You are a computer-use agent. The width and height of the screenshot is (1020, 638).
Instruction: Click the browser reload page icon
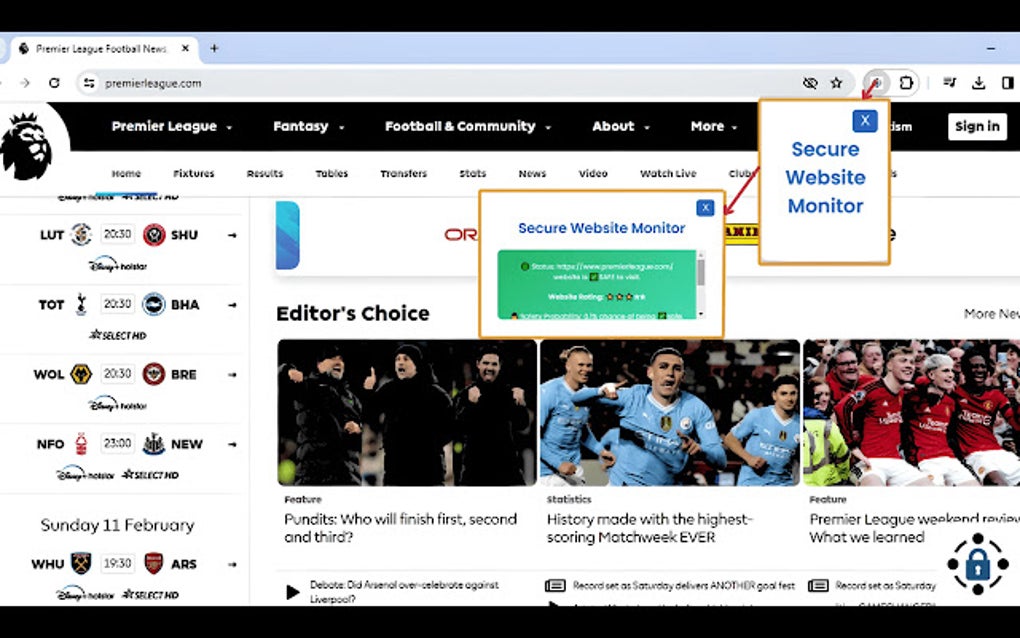click(55, 84)
